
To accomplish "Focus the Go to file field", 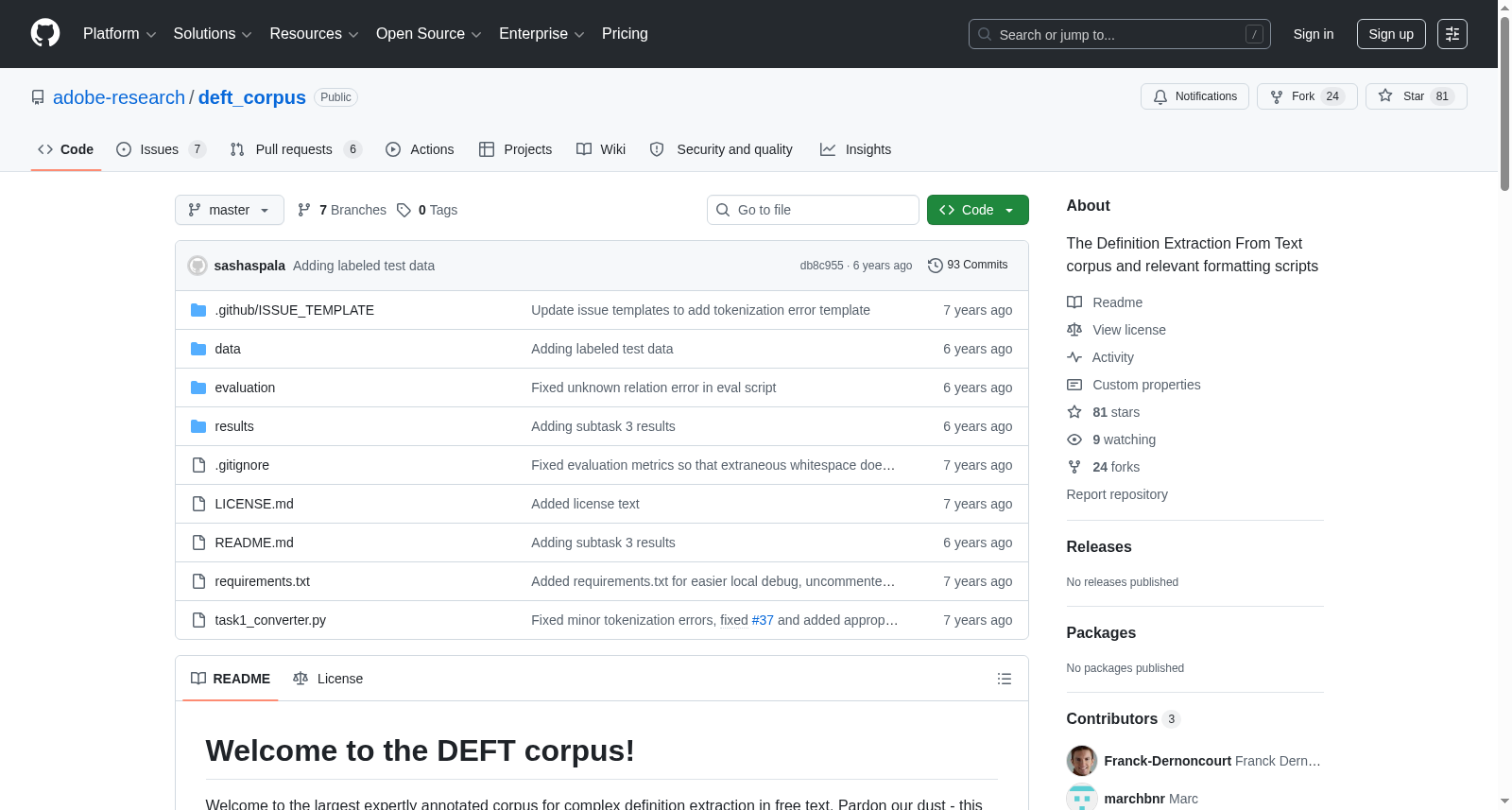I will (813, 210).
